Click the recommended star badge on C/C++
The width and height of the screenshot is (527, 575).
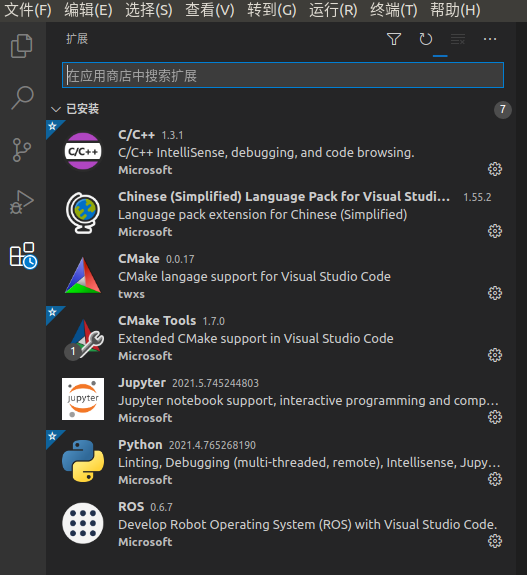pos(53,127)
